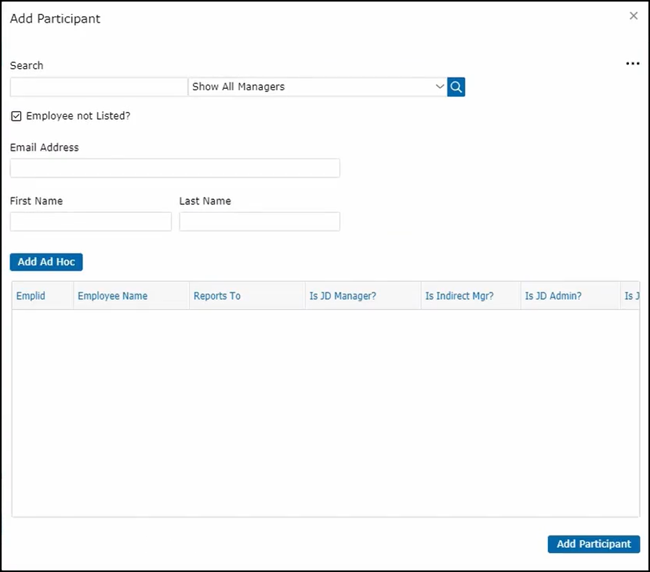
Task: Click the Add Ad Hoc button
Action: [46, 262]
